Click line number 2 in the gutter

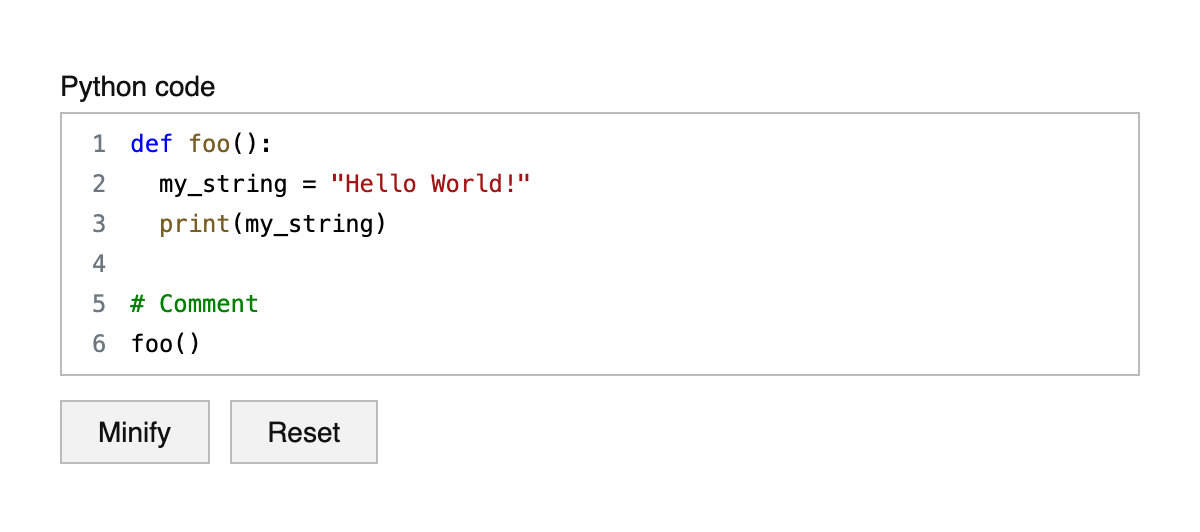[98, 184]
